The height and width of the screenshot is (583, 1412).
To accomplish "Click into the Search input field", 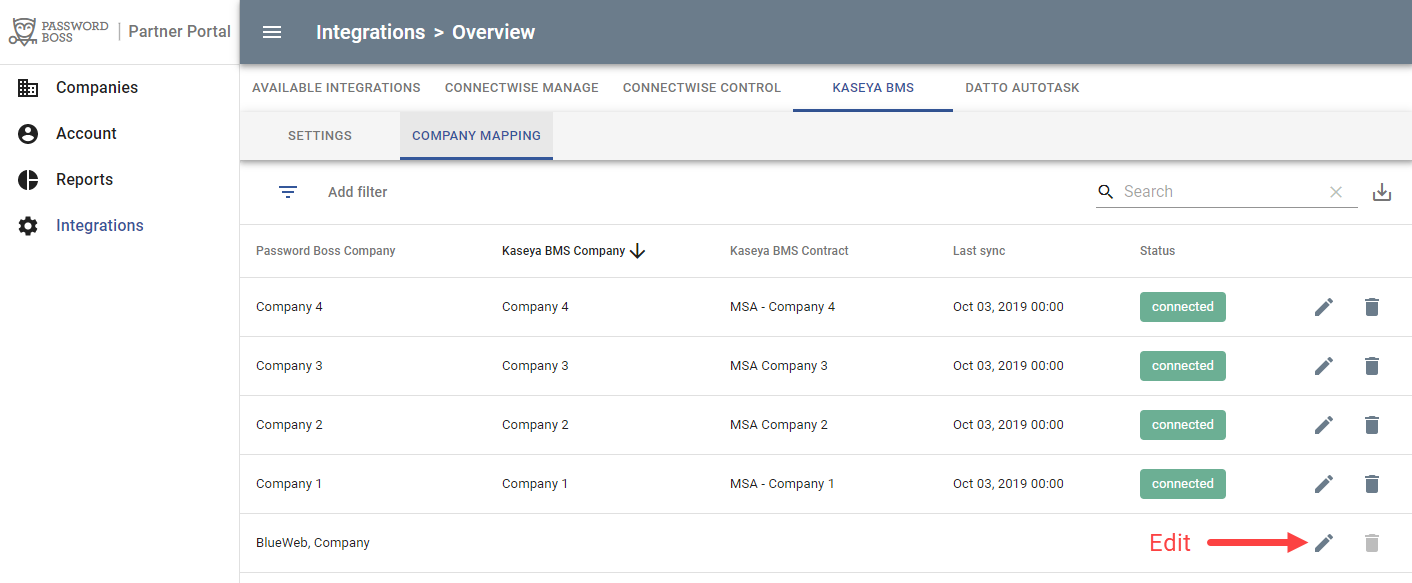I will [x=1220, y=192].
